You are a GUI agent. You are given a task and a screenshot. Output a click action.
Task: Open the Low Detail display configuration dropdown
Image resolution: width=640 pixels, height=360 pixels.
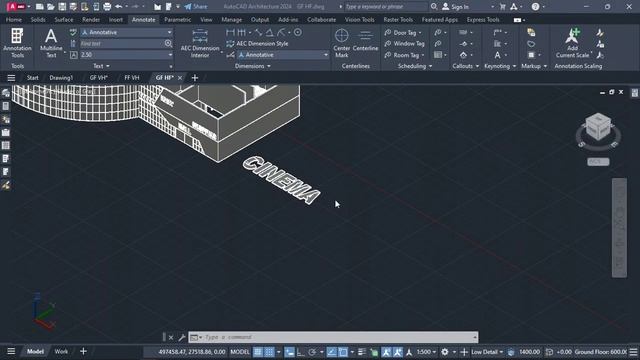pyautogui.click(x=487, y=351)
